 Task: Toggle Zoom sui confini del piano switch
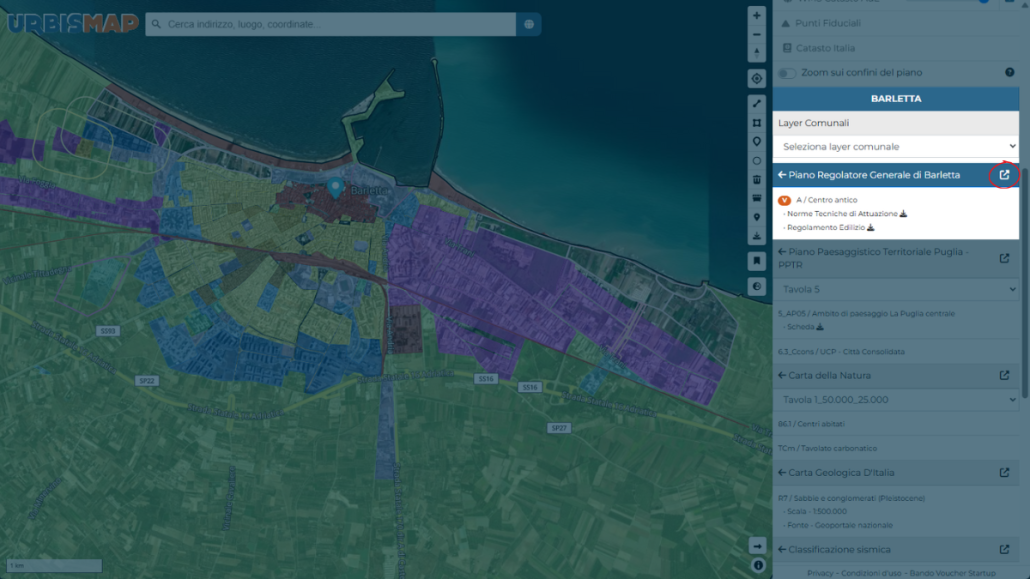pos(786,73)
